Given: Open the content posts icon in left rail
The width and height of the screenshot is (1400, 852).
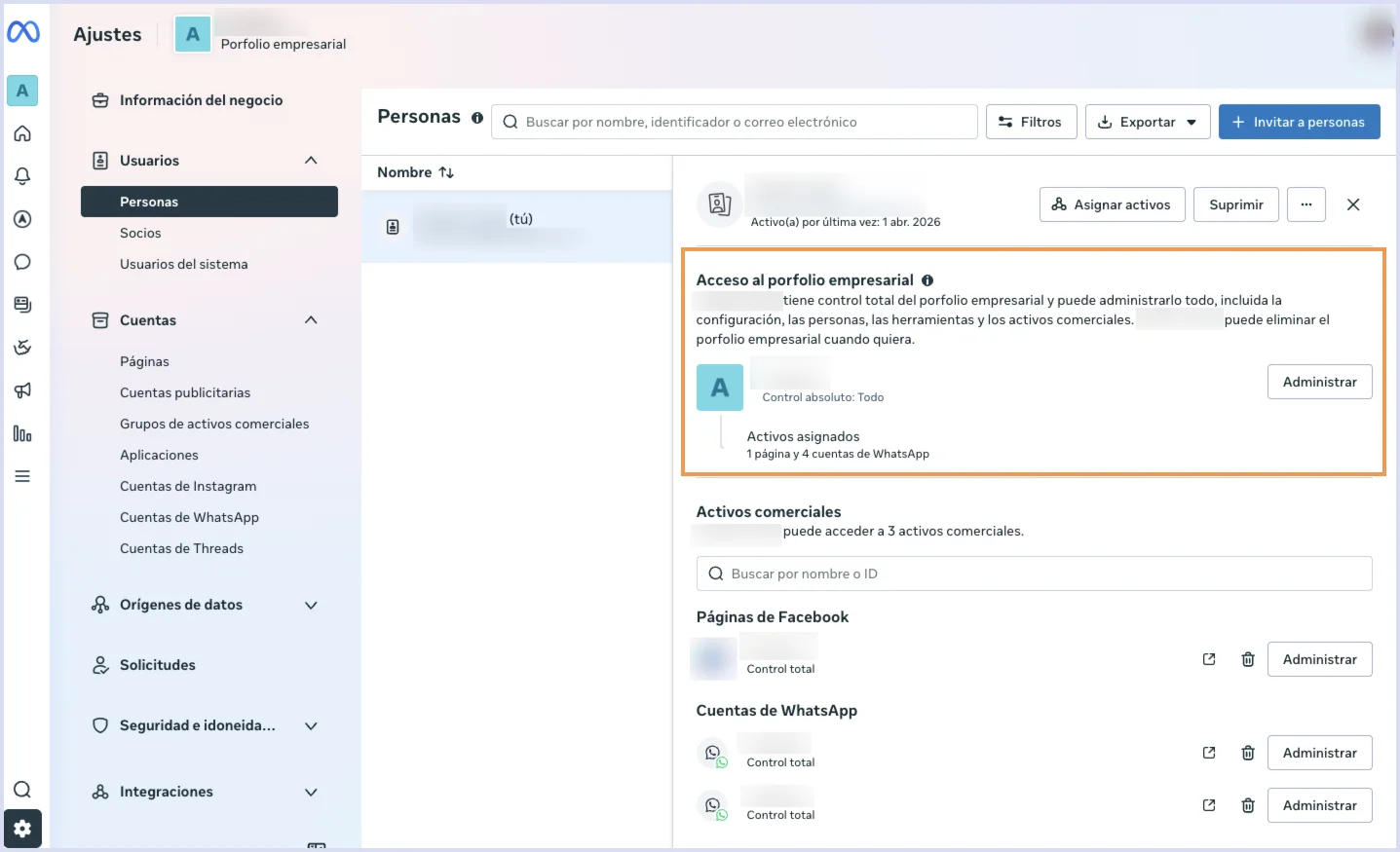Looking at the screenshot, I should pyautogui.click(x=22, y=305).
